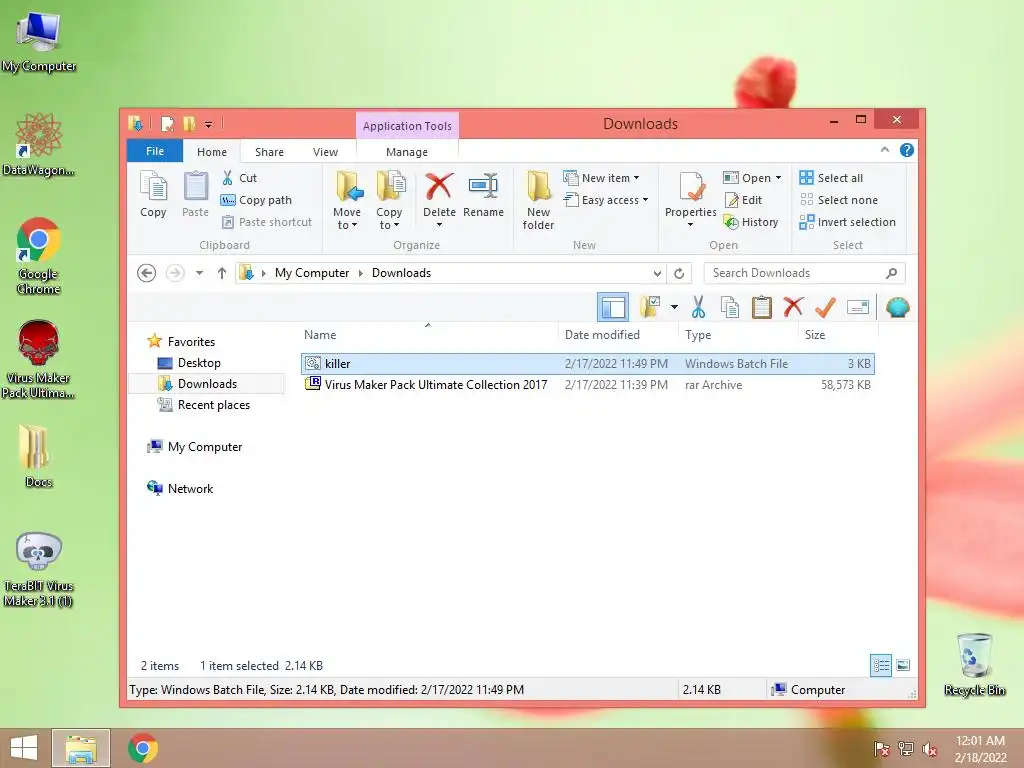Collapse the ribbon with the chevron
Screen dimensions: 1024x768
tap(885, 150)
